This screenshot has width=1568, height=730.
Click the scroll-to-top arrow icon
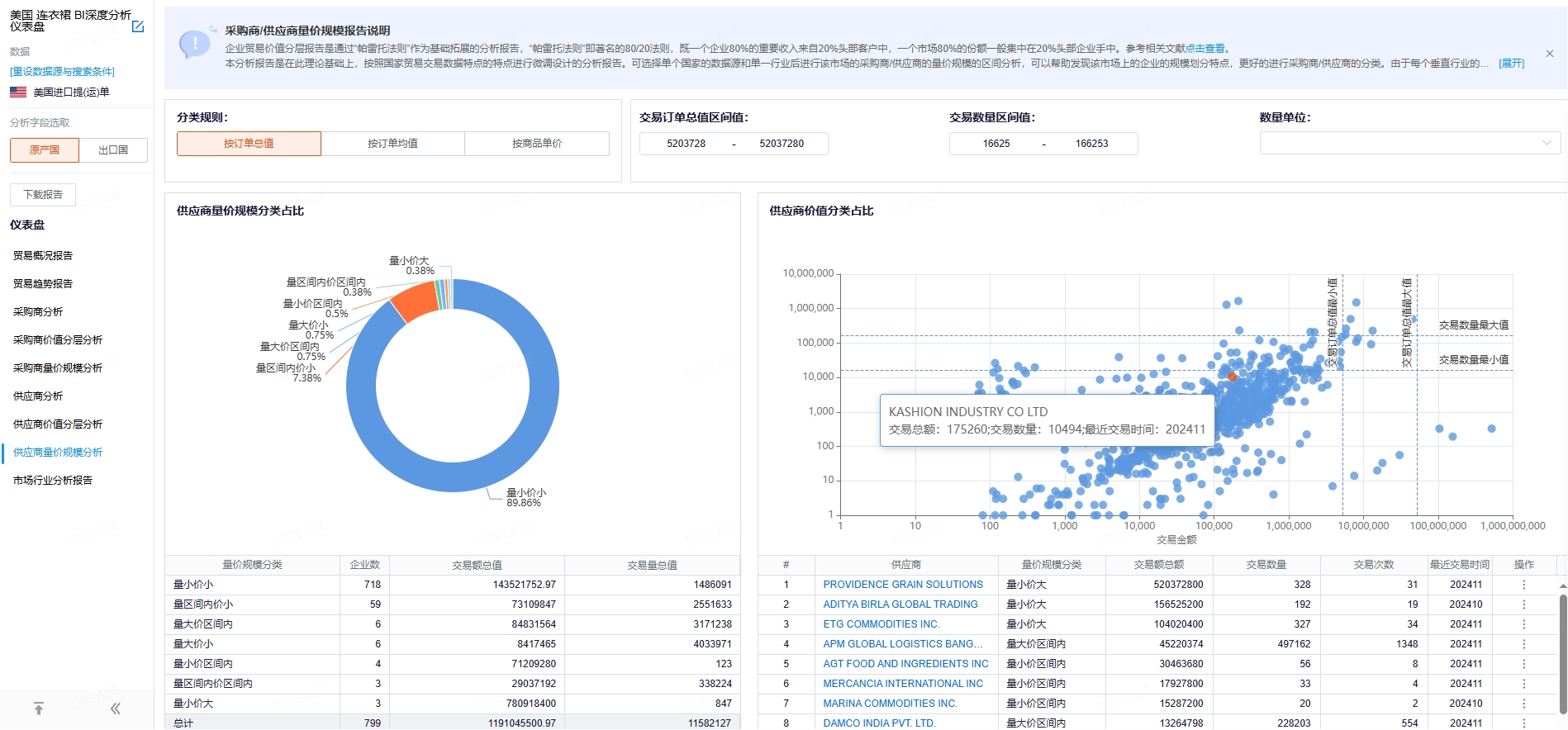pos(38,709)
